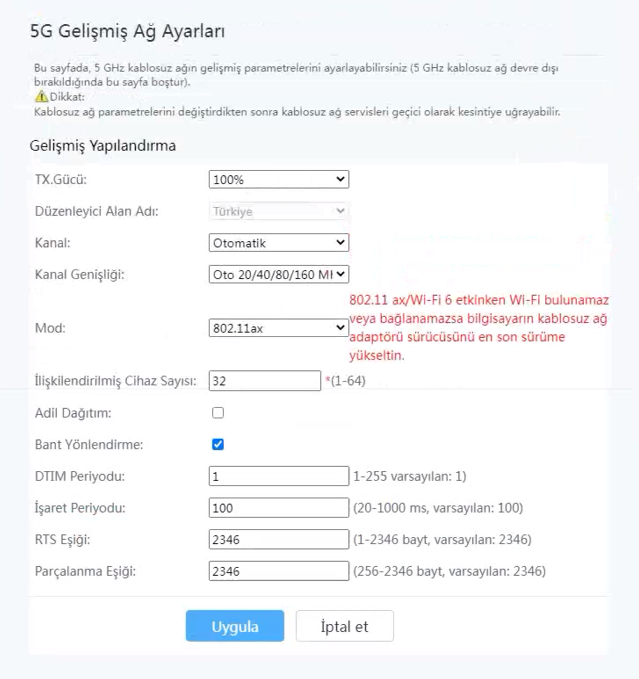Focus the Parçalanma Eşiği input field

278,572
